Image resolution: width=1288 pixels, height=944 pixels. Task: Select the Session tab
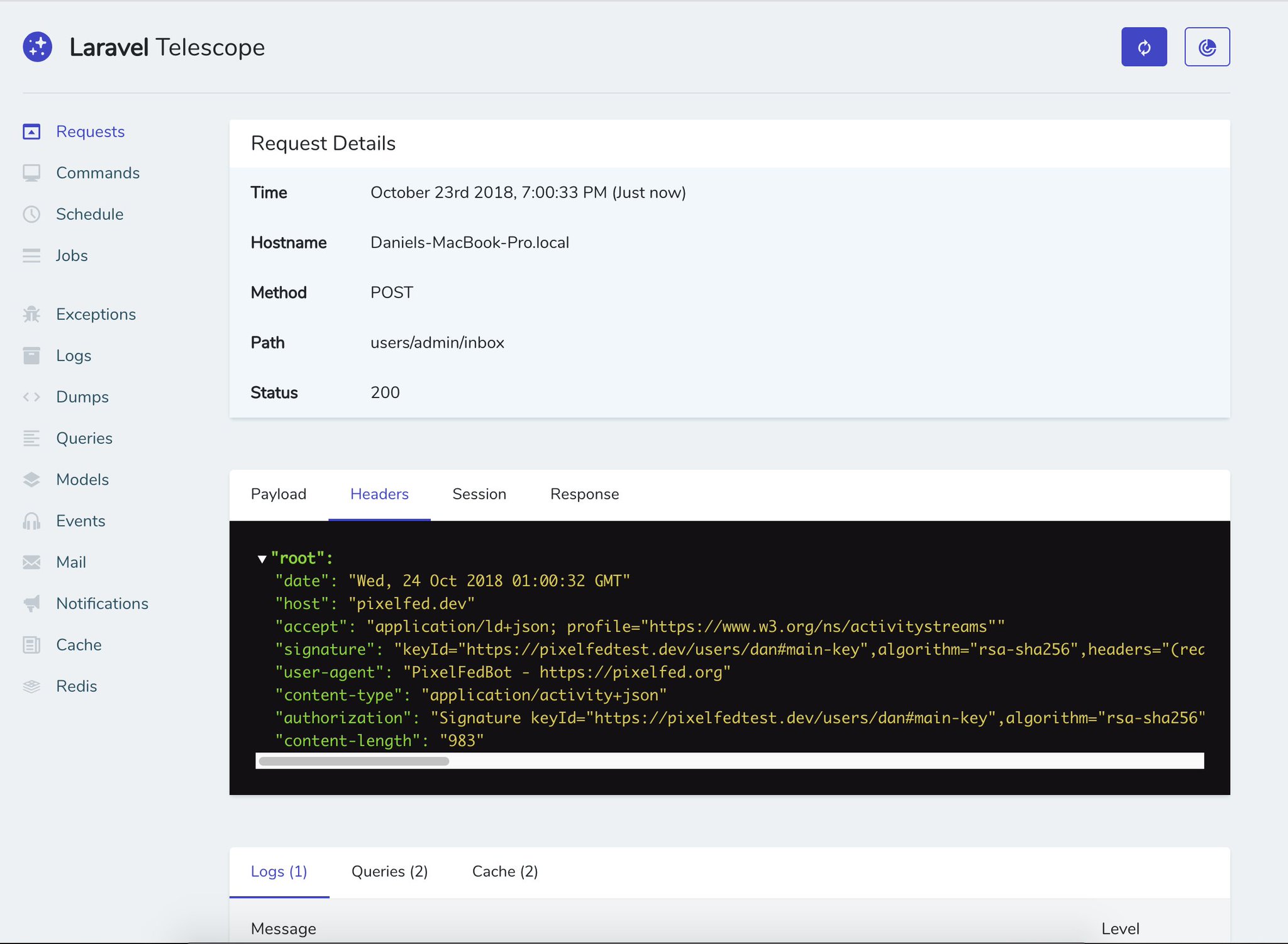point(479,494)
